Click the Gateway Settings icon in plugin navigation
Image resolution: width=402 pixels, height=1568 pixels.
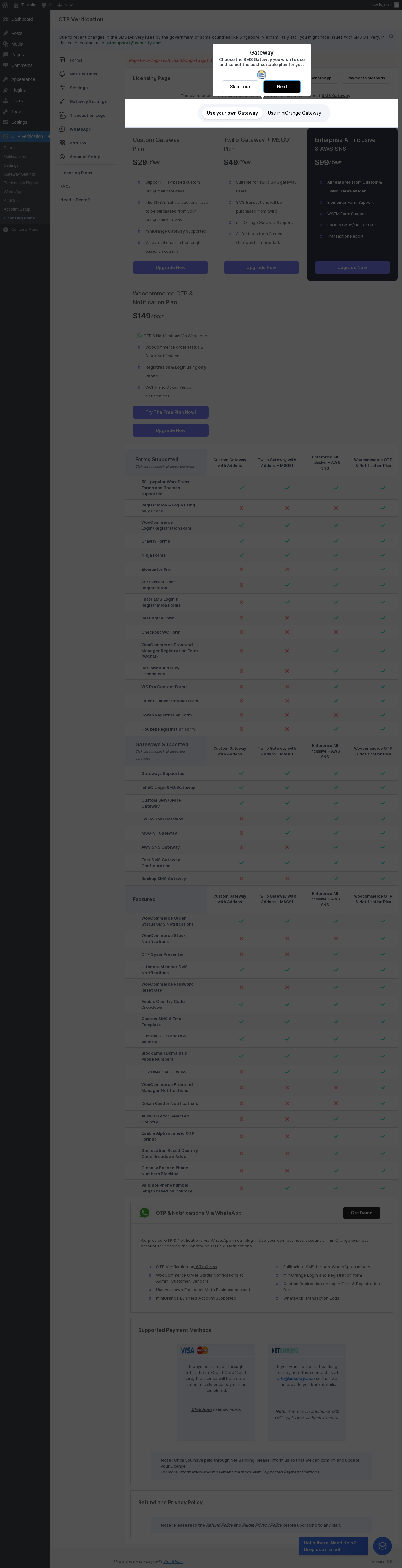coord(62,101)
